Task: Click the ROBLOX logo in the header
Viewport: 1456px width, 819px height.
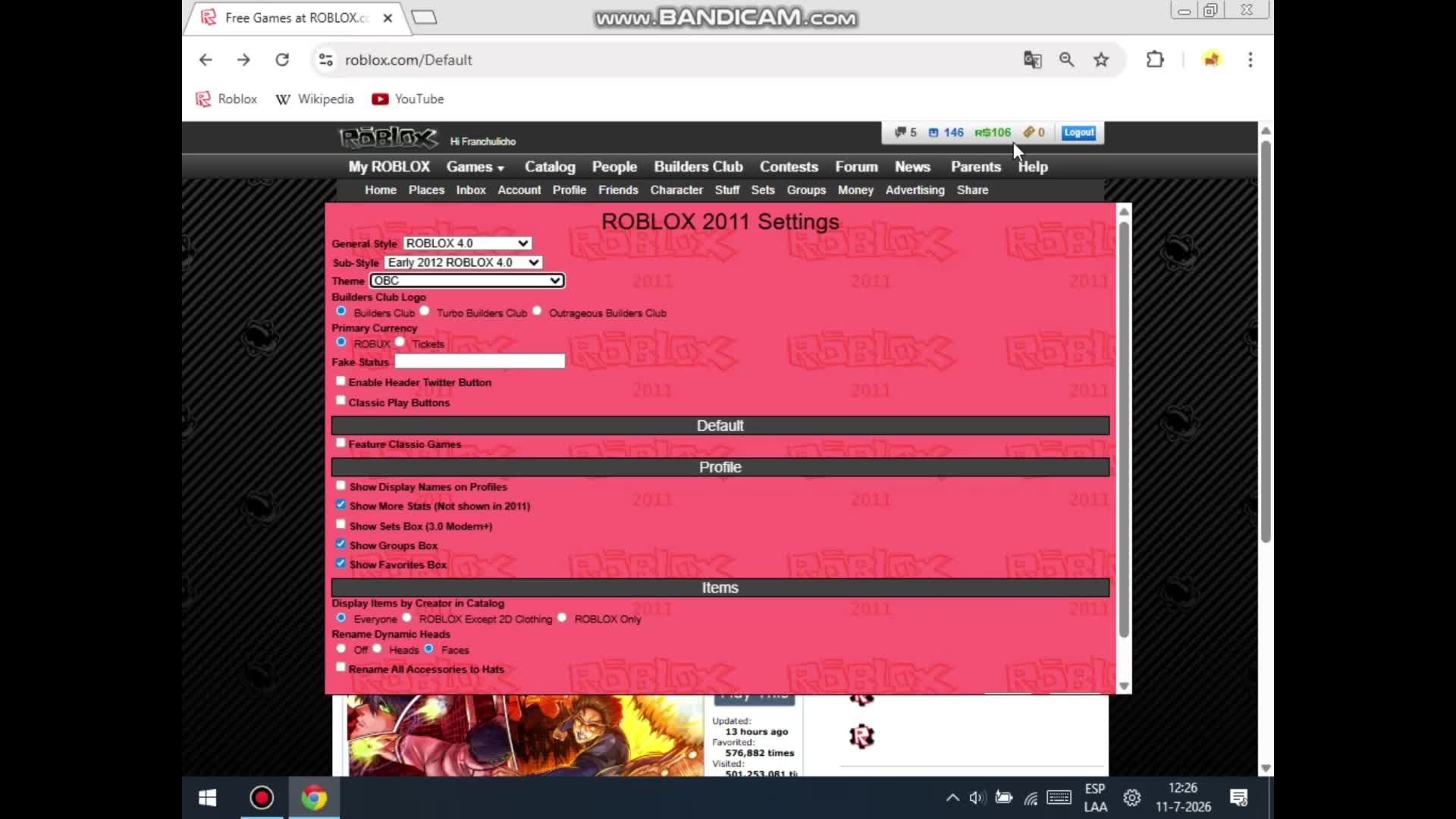Action: point(388,138)
